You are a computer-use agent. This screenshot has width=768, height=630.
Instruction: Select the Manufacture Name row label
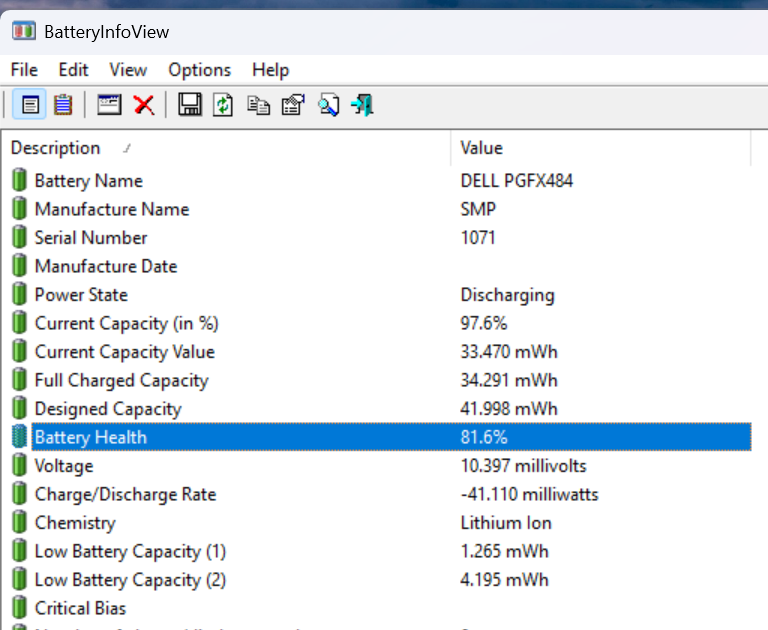[112, 209]
